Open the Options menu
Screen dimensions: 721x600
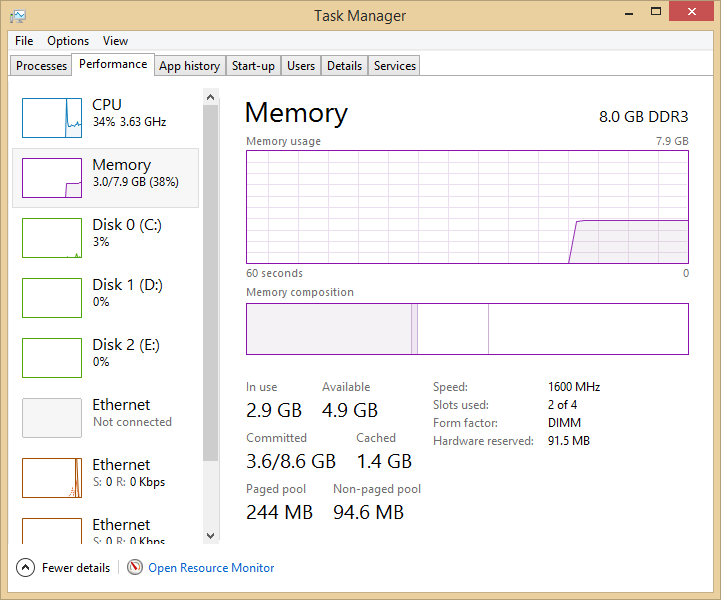[68, 41]
